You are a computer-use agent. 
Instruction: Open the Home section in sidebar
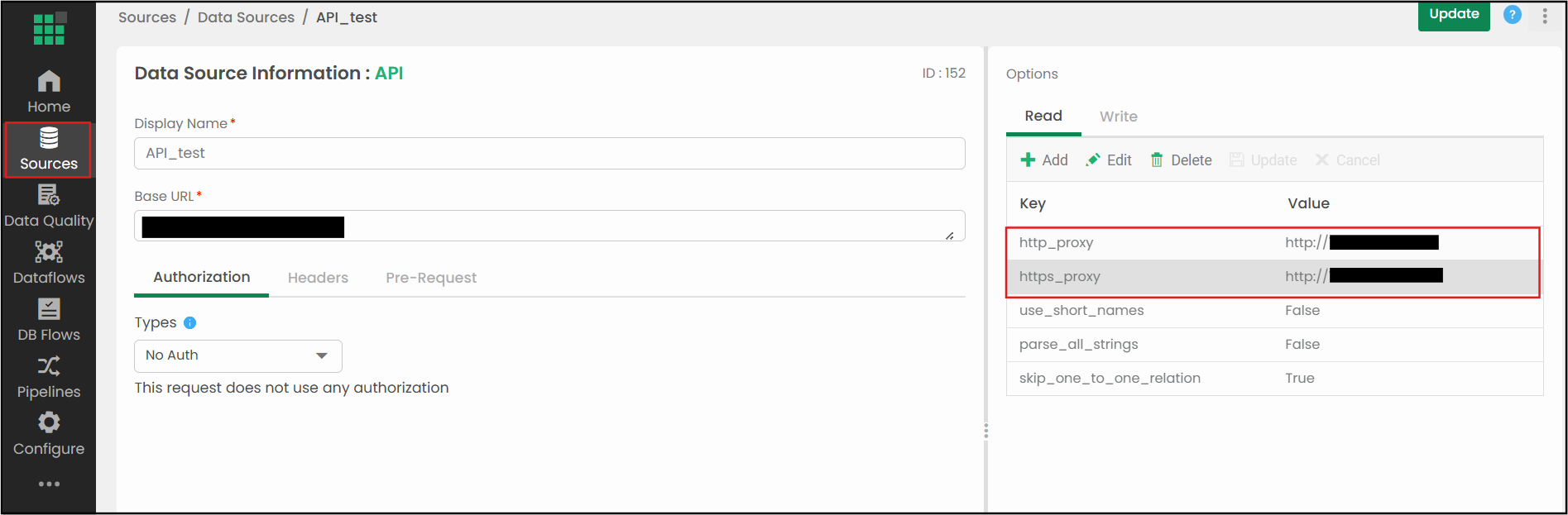tap(49, 92)
